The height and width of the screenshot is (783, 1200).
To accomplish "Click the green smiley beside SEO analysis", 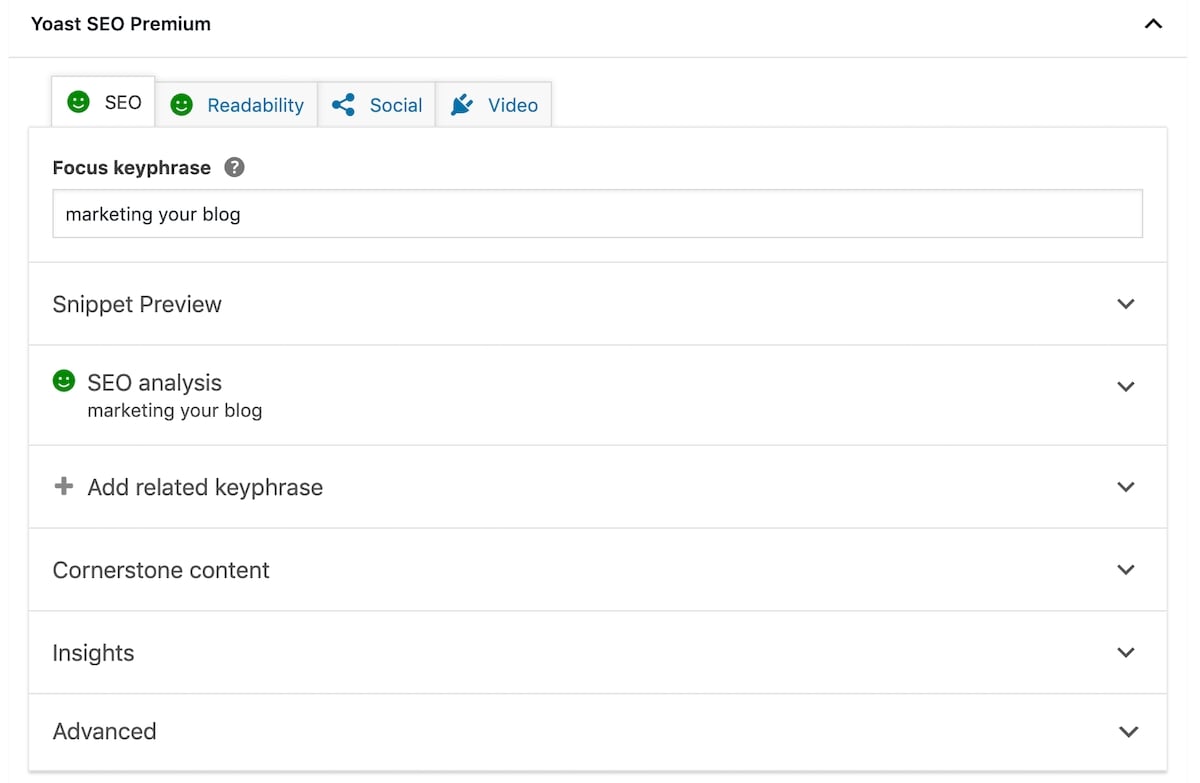I will click(x=63, y=381).
